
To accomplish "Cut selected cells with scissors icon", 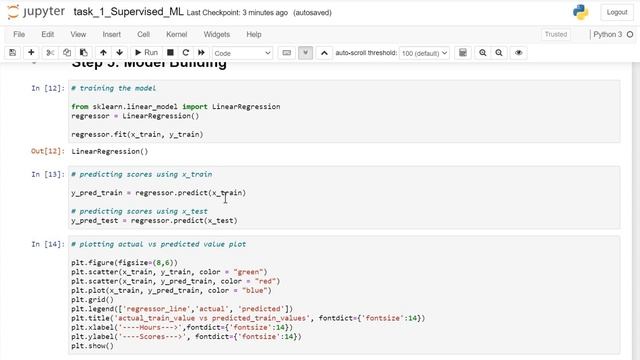I will [x=50, y=53].
